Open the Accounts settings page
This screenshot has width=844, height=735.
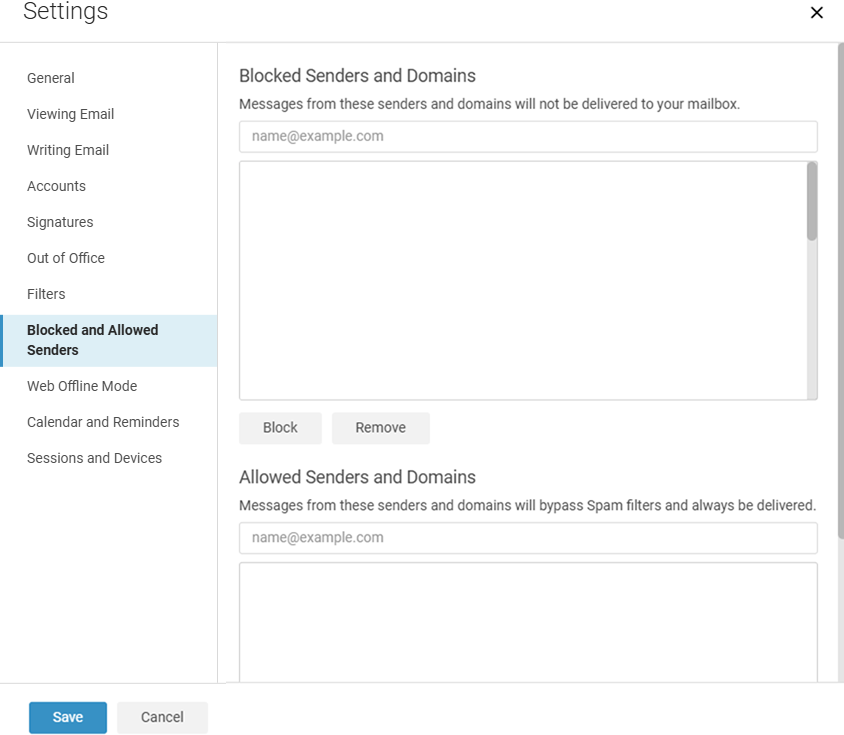57,186
